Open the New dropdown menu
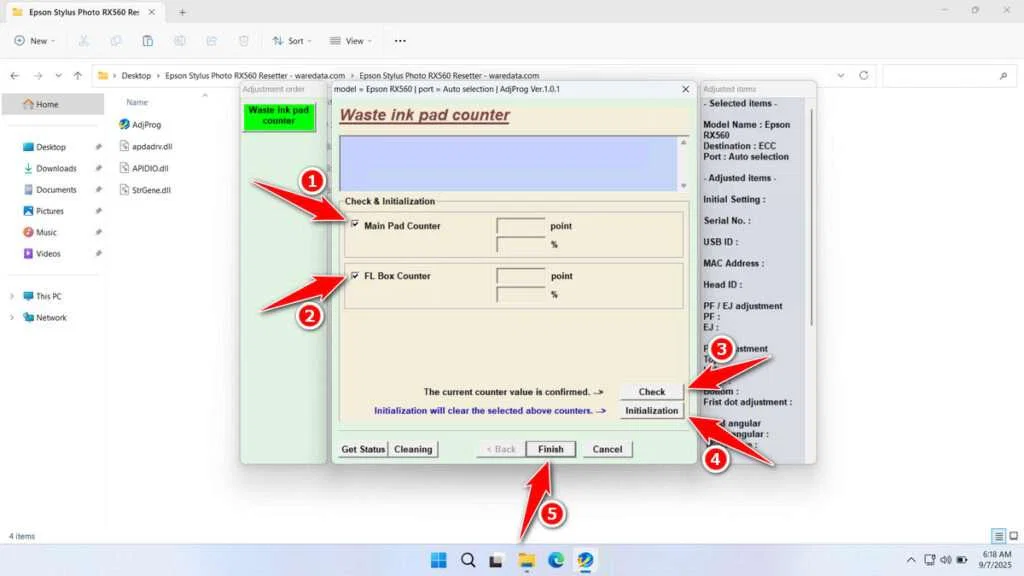Viewport: 1024px width, 576px height. click(34, 41)
